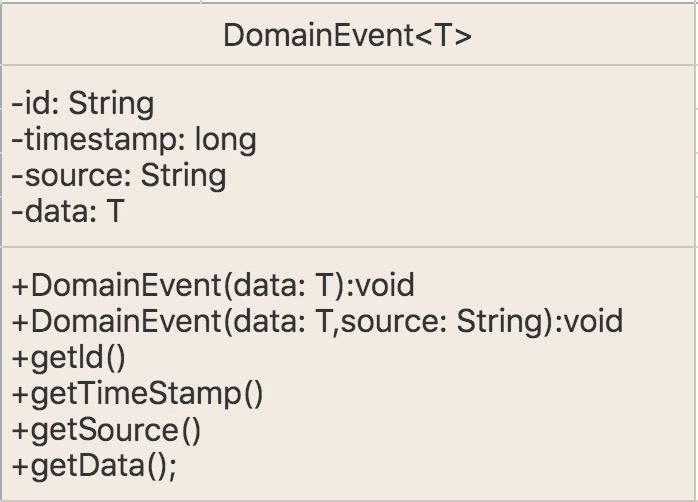Click the -source: String attribute line
698x502 pixels.
point(118,175)
